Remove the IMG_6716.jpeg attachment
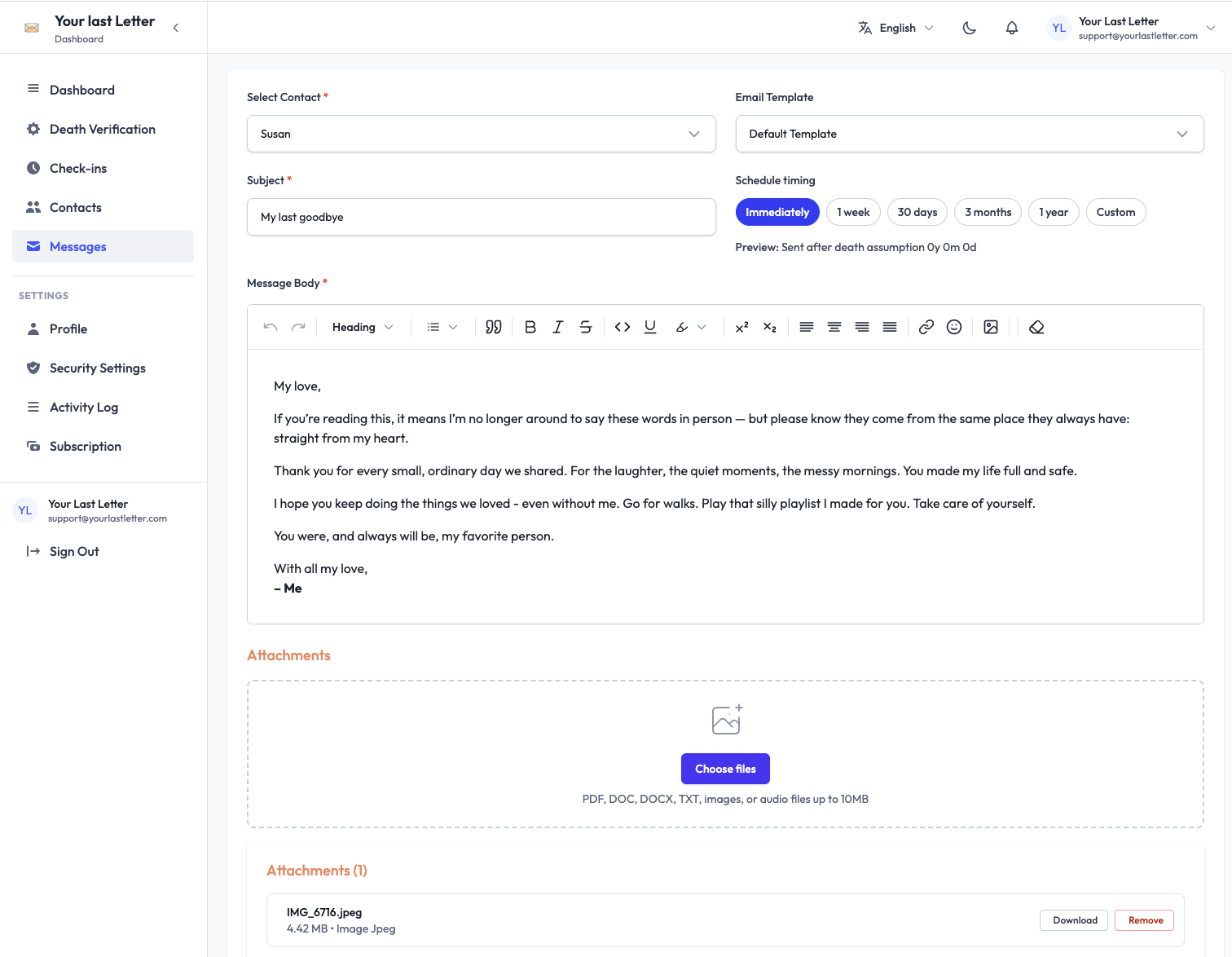The width and height of the screenshot is (1232, 957). (1144, 920)
